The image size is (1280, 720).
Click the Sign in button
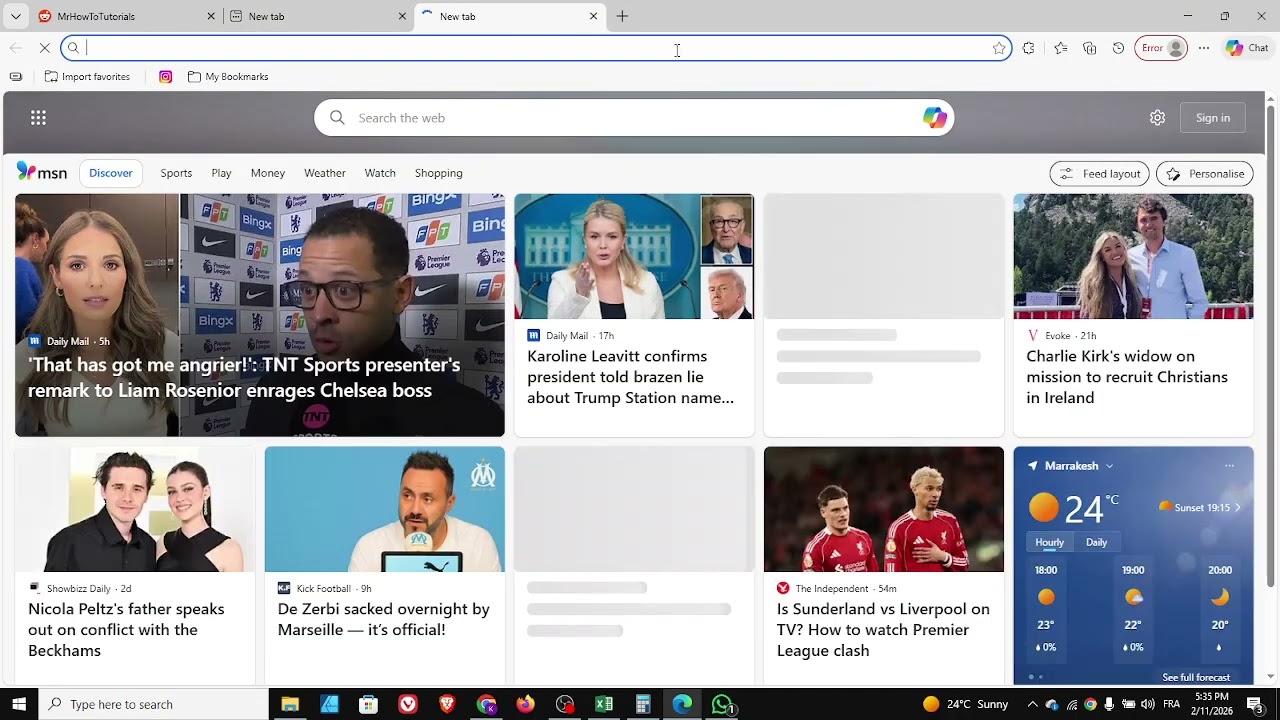(1213, 118)
